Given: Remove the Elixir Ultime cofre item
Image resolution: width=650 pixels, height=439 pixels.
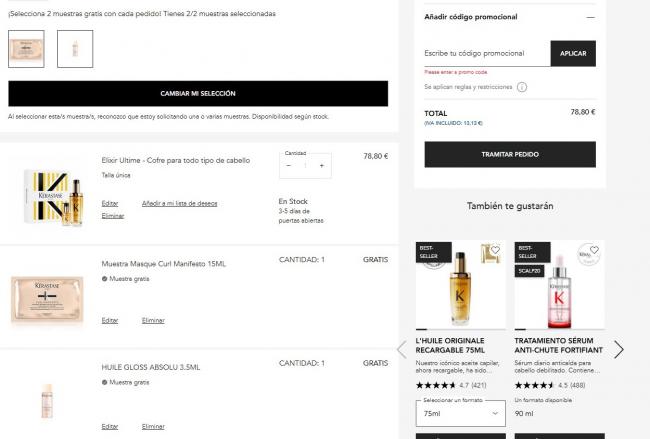Looking at the screenshot, I should [x=113, y=216].
